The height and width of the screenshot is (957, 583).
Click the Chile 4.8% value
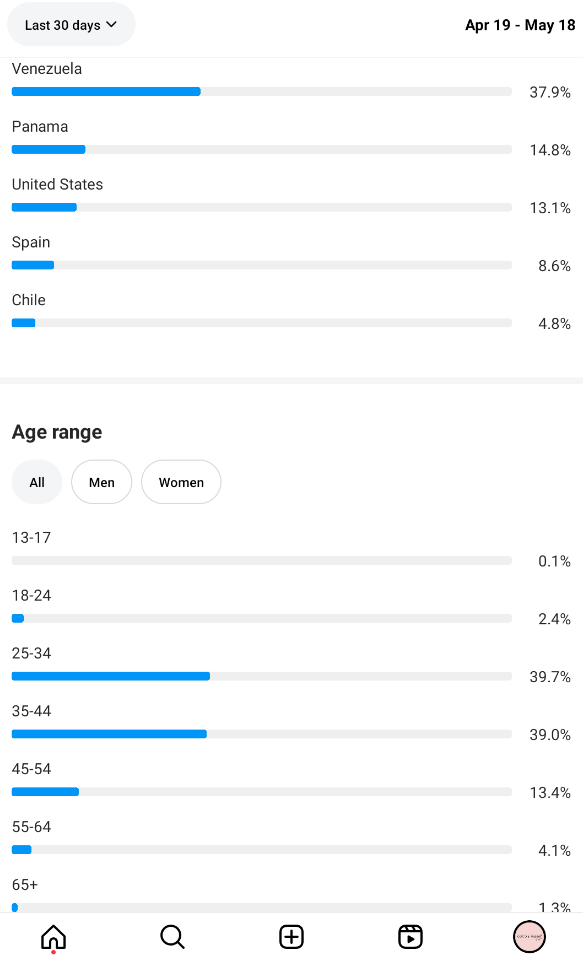(554, 323)
